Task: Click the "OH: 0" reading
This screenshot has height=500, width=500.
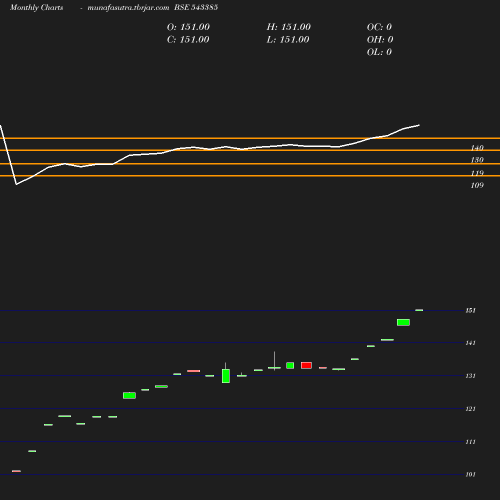Action: (380, 40)
